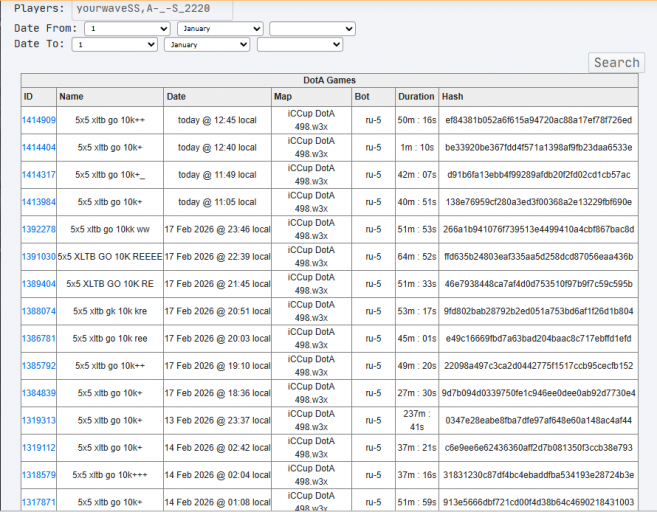Open game ID 1319112
This screenshot has width=657, height=512.
tap(39, 447)
